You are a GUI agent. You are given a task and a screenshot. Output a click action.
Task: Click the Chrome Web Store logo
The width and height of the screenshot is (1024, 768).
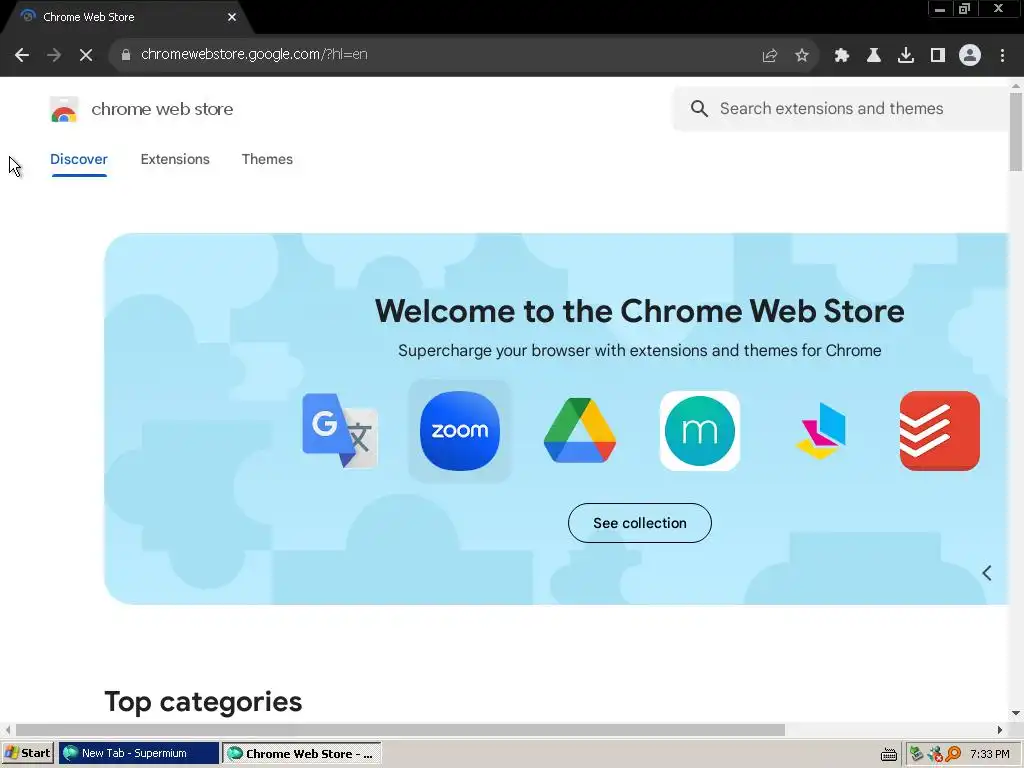point(64,109)
